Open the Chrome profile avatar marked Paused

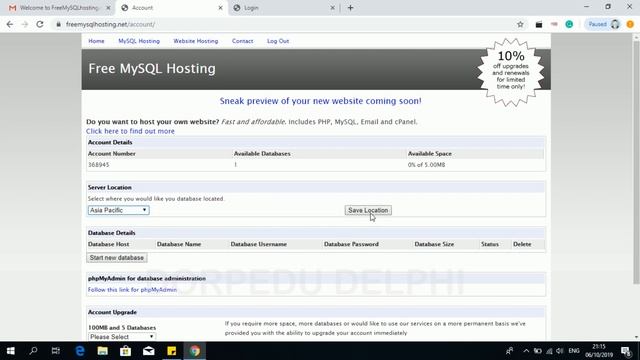(x=604, y=24)
